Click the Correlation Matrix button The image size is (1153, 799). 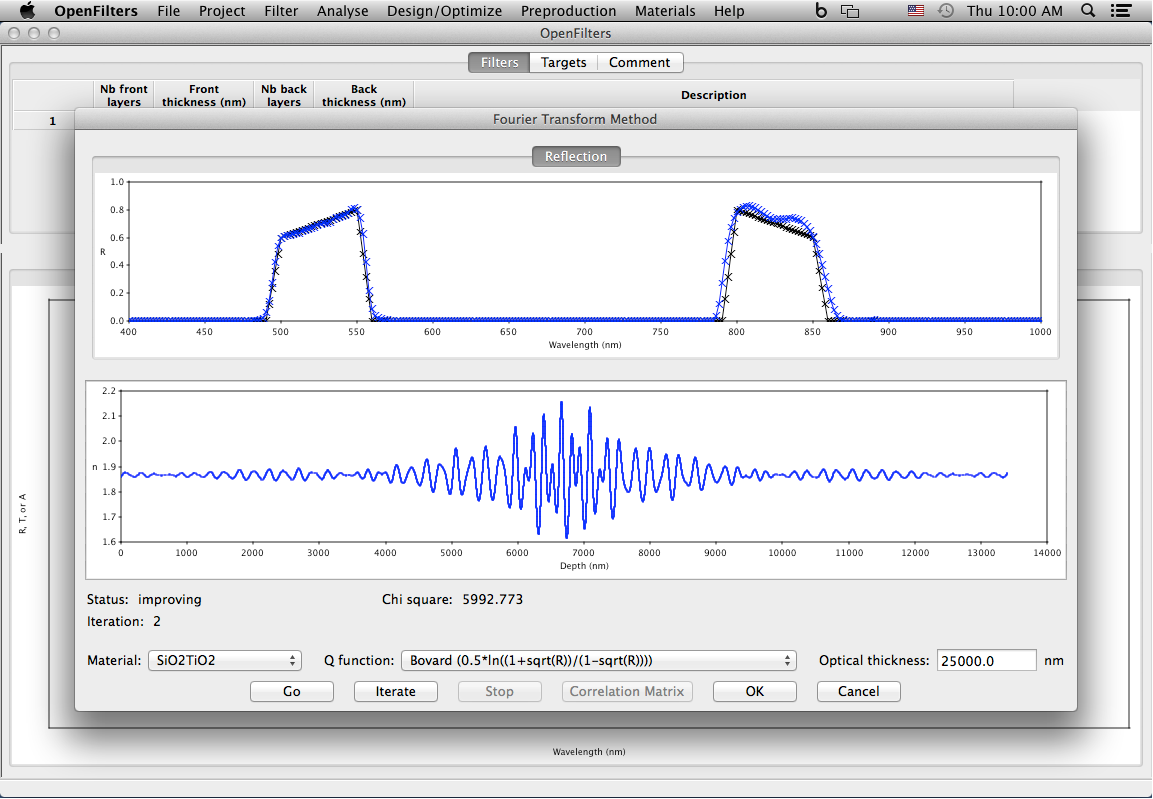tap(627, 691)
